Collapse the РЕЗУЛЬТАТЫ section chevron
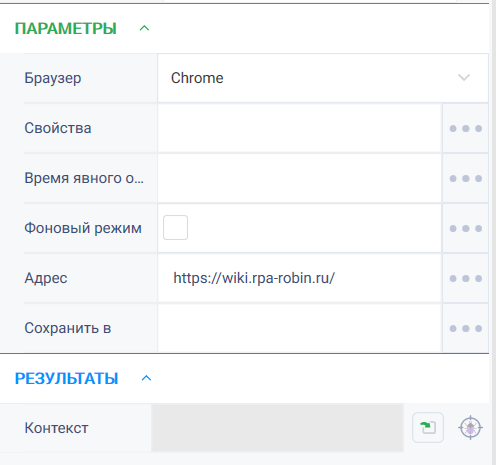Screen dimensions: 496x465 146,378
